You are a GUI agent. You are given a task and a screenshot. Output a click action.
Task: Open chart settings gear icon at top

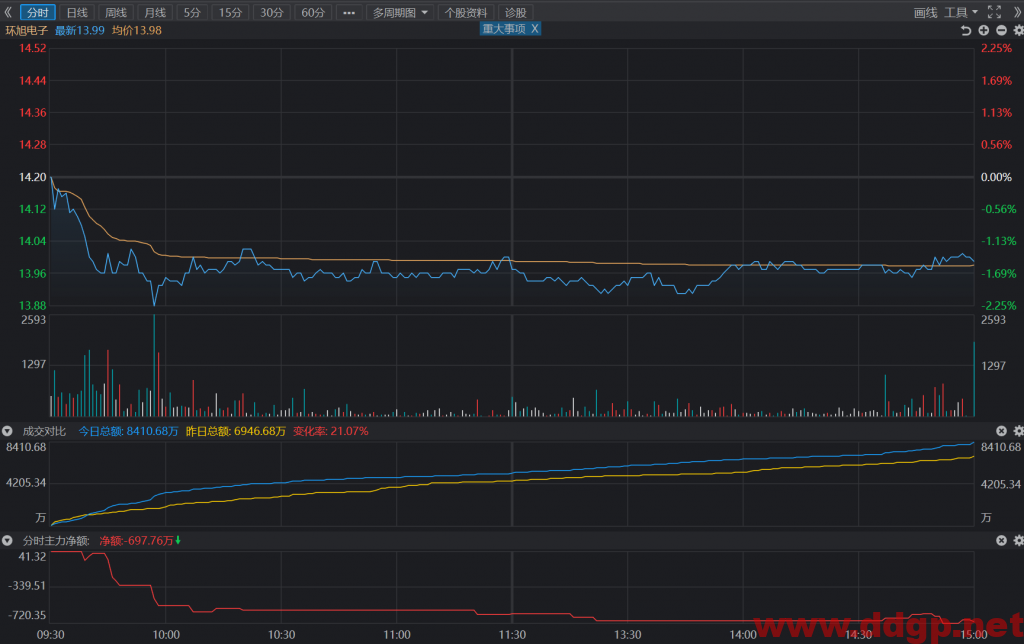pos(1018,30)
